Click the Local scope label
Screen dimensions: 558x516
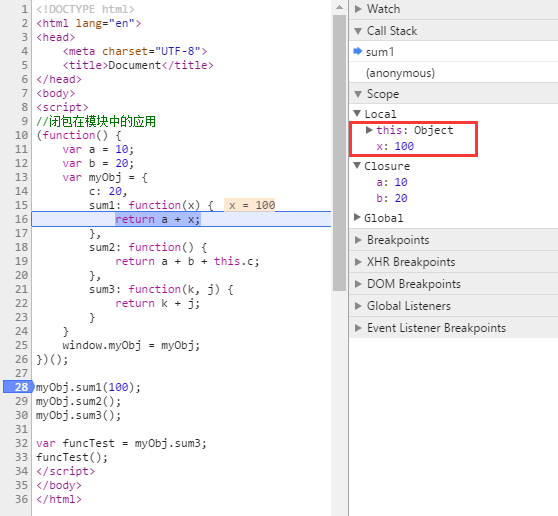point(380,114)
